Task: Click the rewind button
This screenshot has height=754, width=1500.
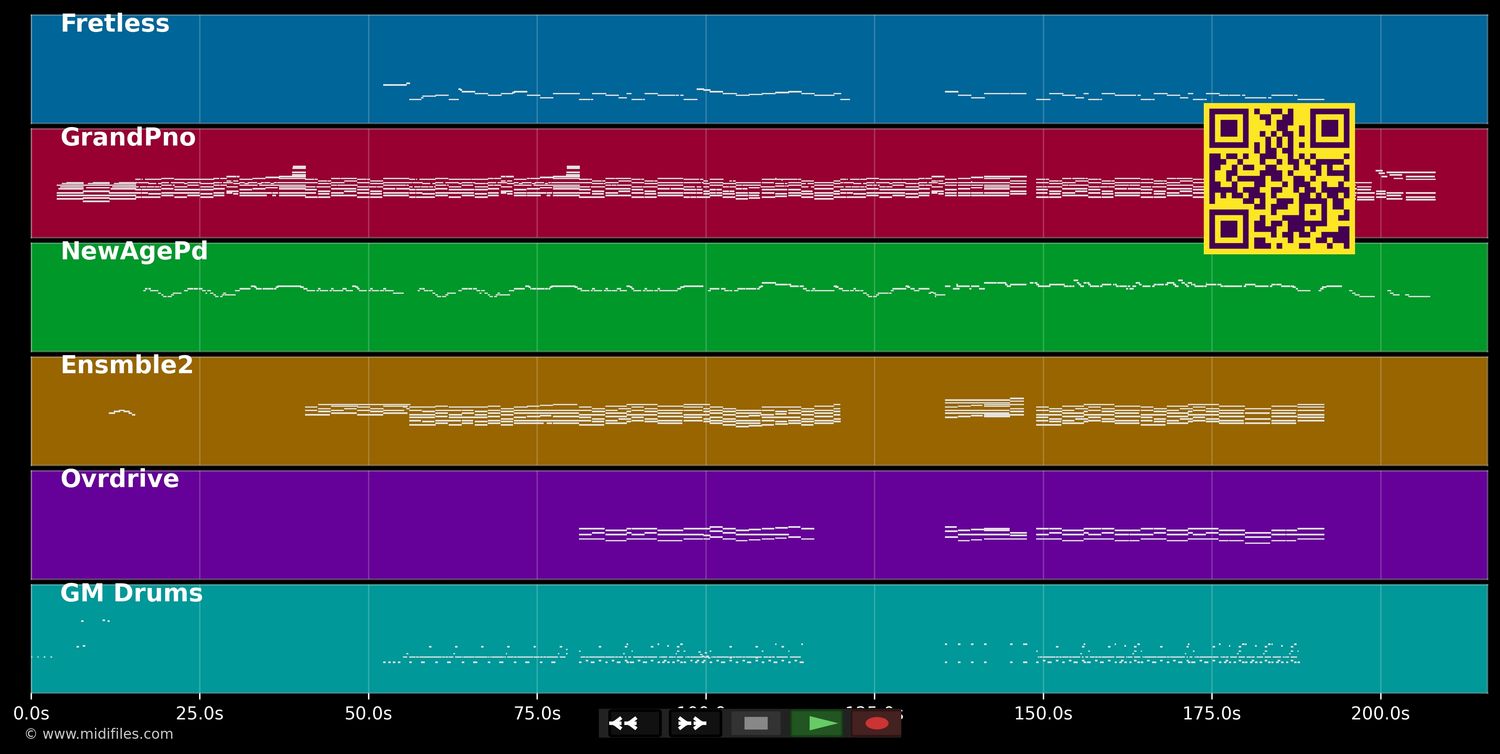Action: (633, 723)
